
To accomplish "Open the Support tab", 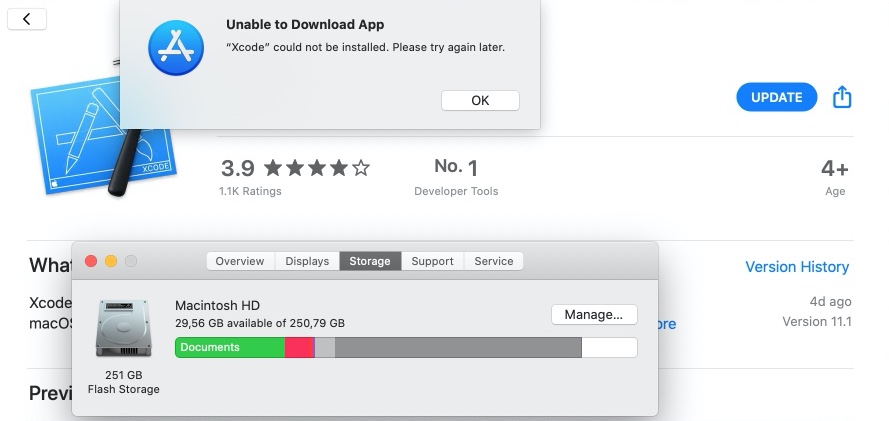I will 433,261.
